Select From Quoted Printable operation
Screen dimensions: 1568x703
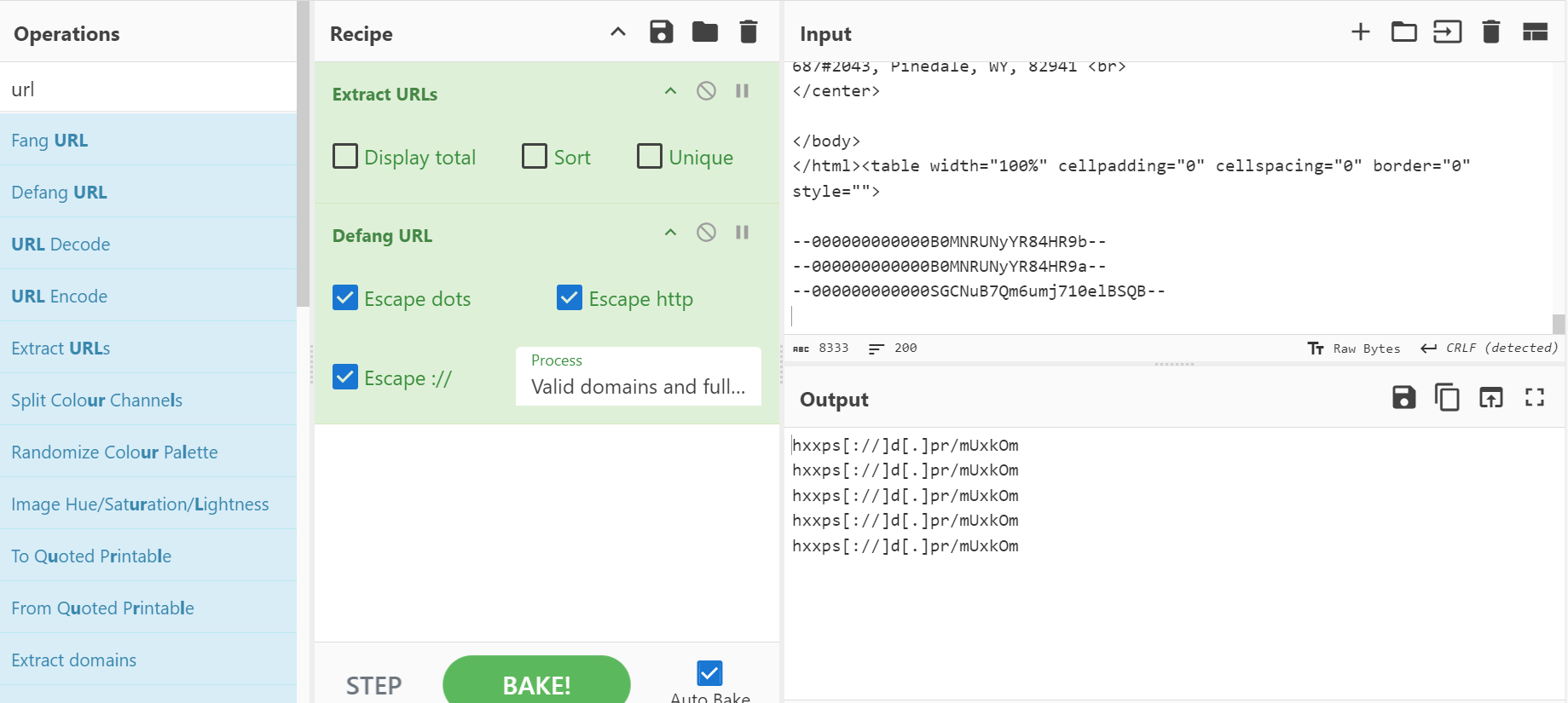(148, 608)
